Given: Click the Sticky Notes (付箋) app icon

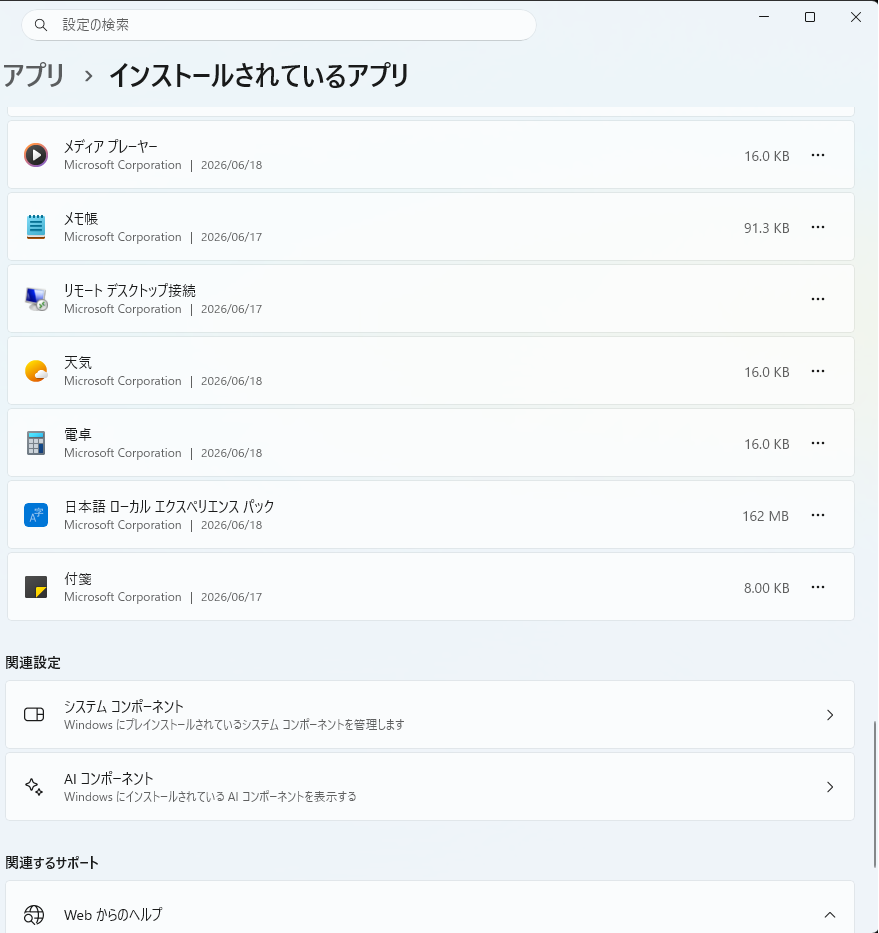Looking at the screenshot, I should (36, 587).
